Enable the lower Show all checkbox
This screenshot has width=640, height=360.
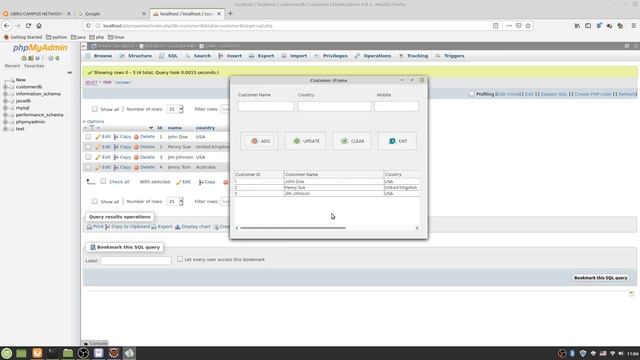tap(95, 201)
